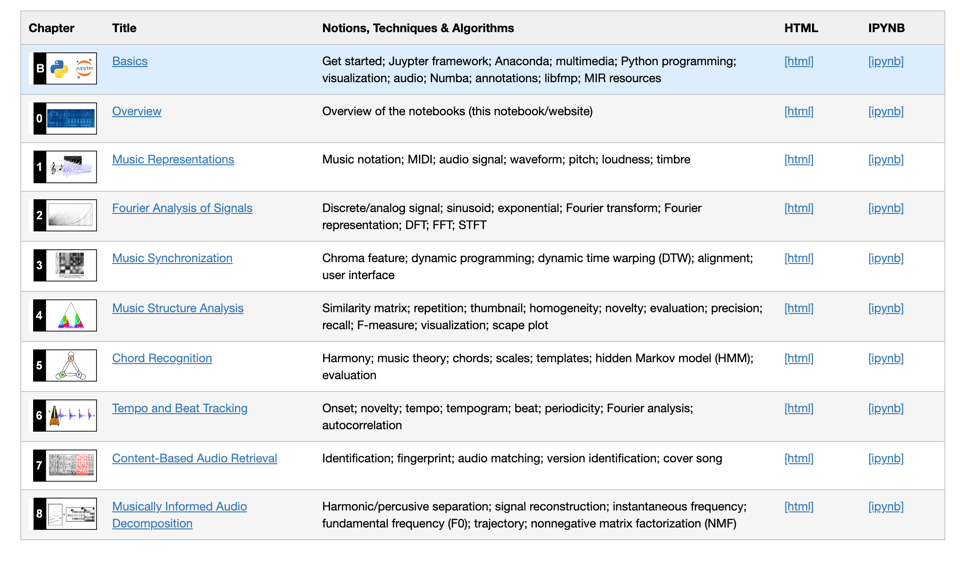Screen dimensions: 960x561
Task: Open the html version of Chord Recognition
Action: (799, 358)
